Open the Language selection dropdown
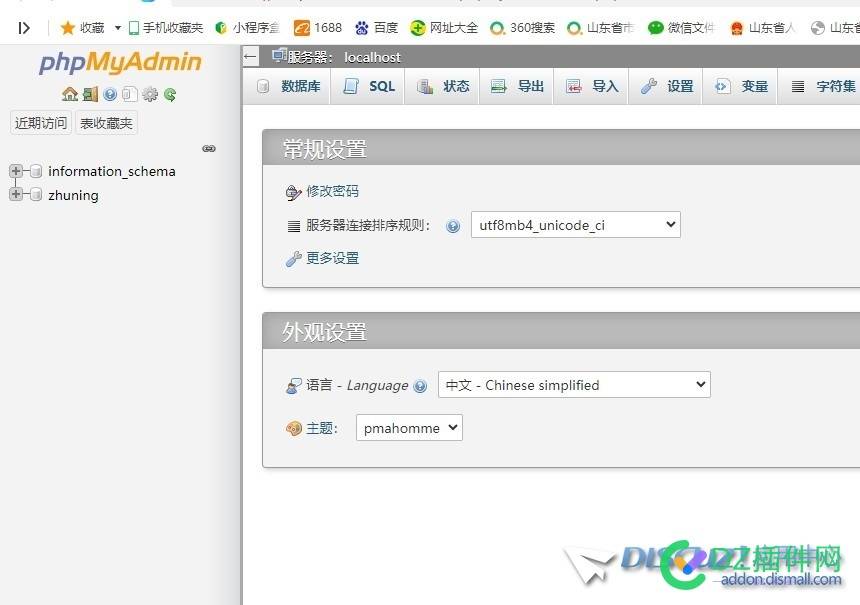Viewport: 860px width, 605px height. coord(574,385)
